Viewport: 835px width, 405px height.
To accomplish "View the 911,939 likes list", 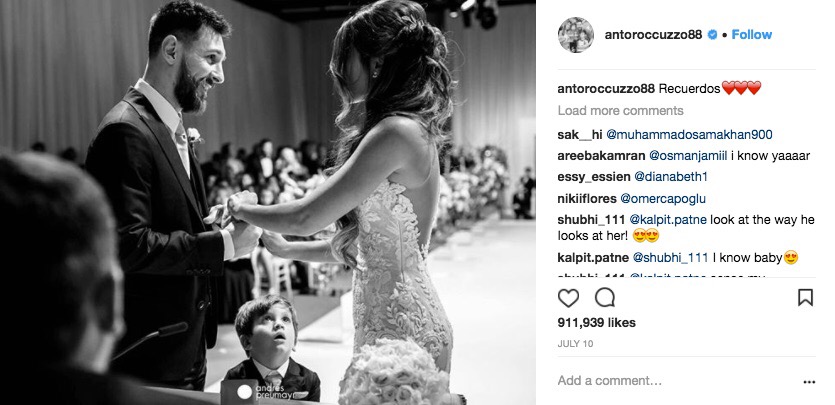I will click(596, 323).
